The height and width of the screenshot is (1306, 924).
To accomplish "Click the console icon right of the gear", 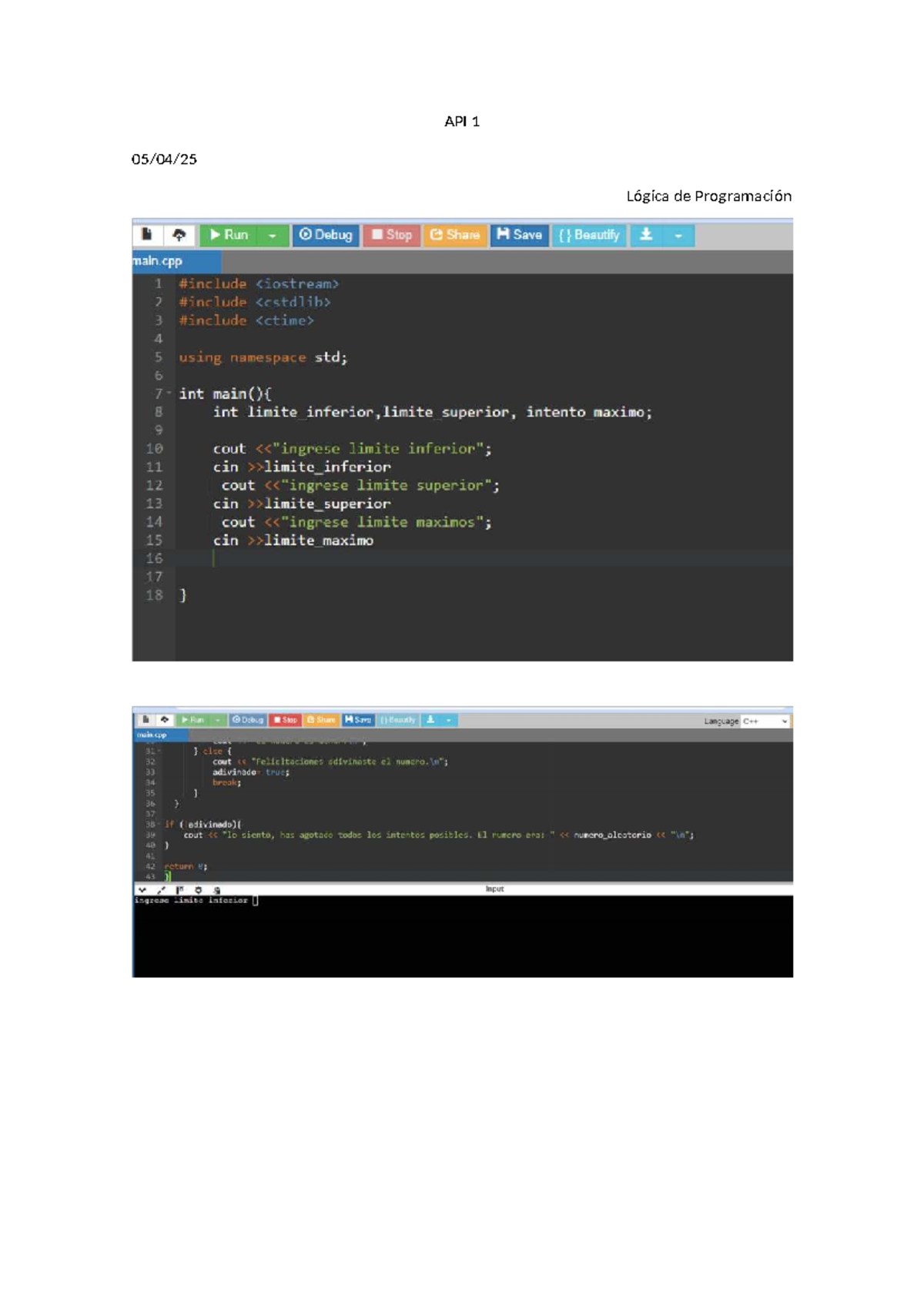I will tap(216, 890).
